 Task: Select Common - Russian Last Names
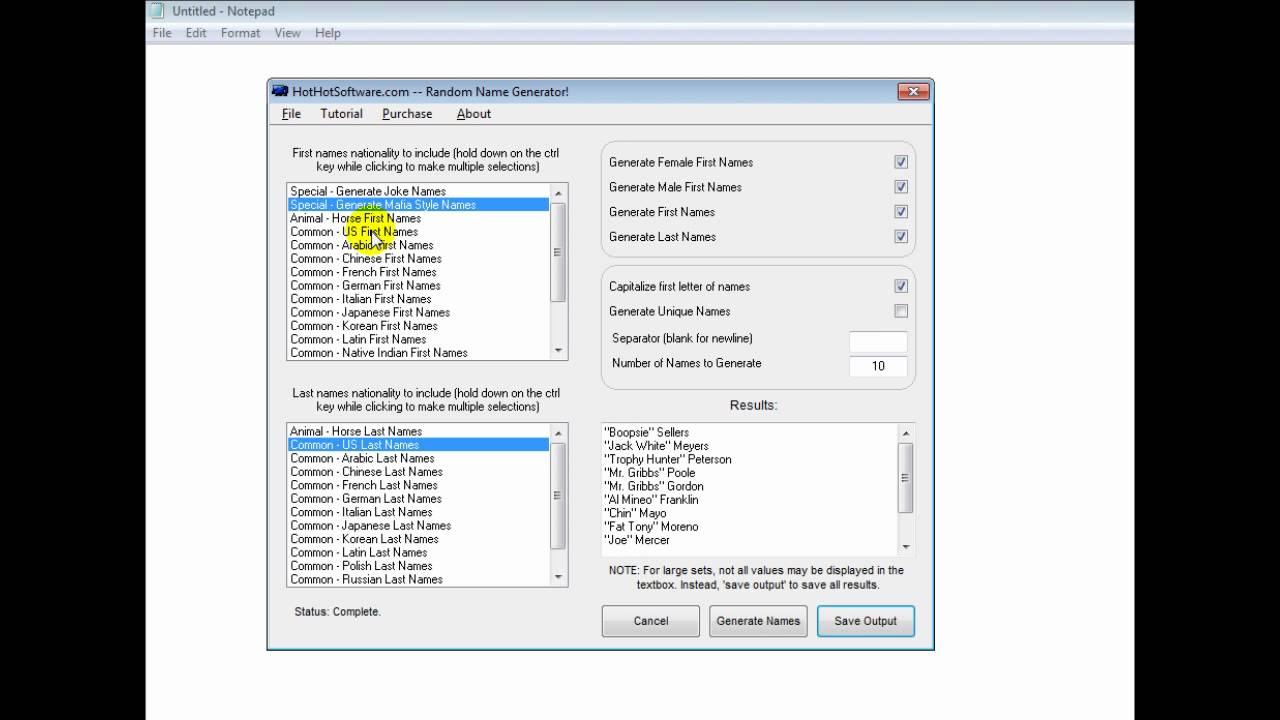[418, 580]
